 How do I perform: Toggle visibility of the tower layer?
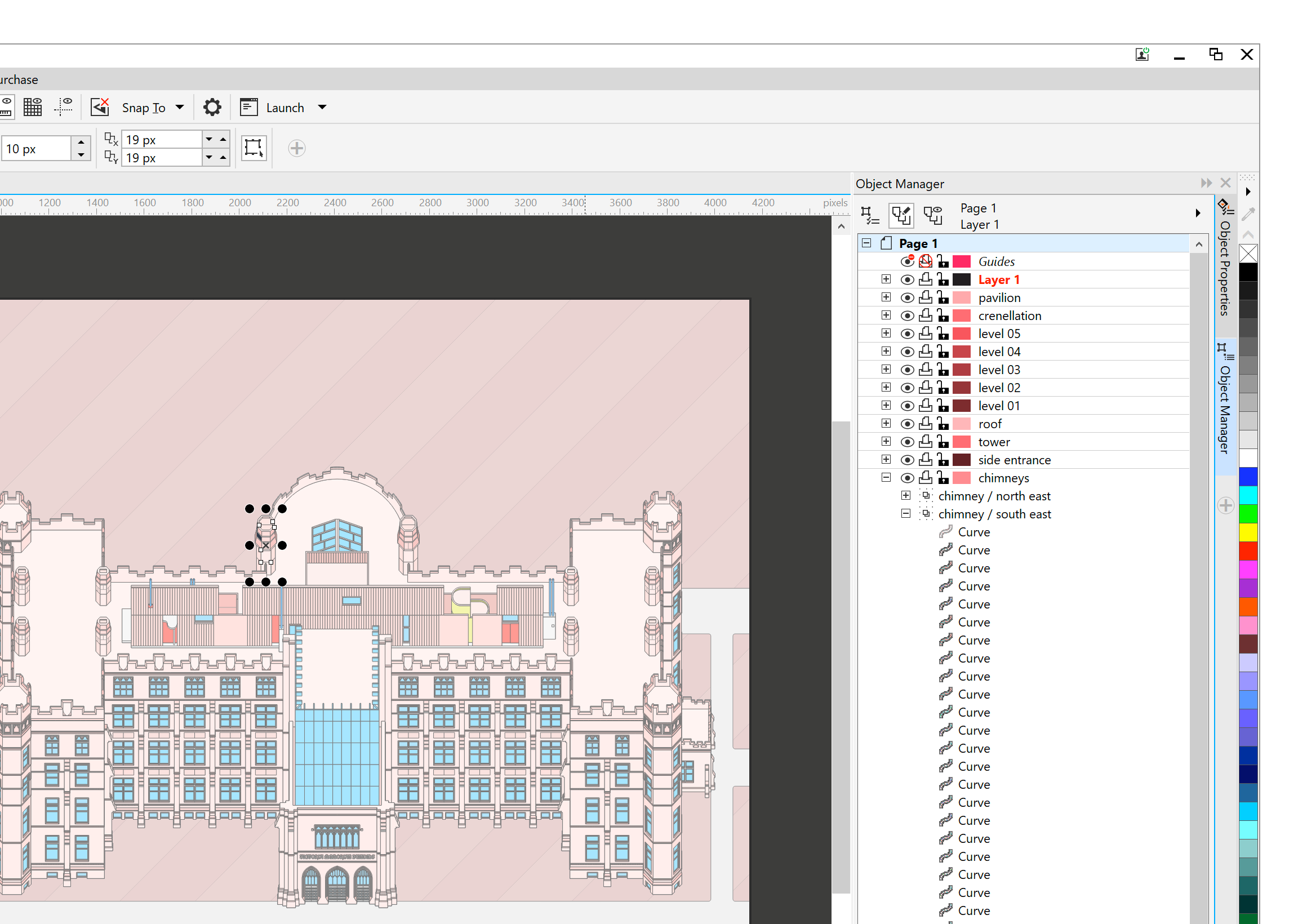pyautogui.click(x=908, y=442)
